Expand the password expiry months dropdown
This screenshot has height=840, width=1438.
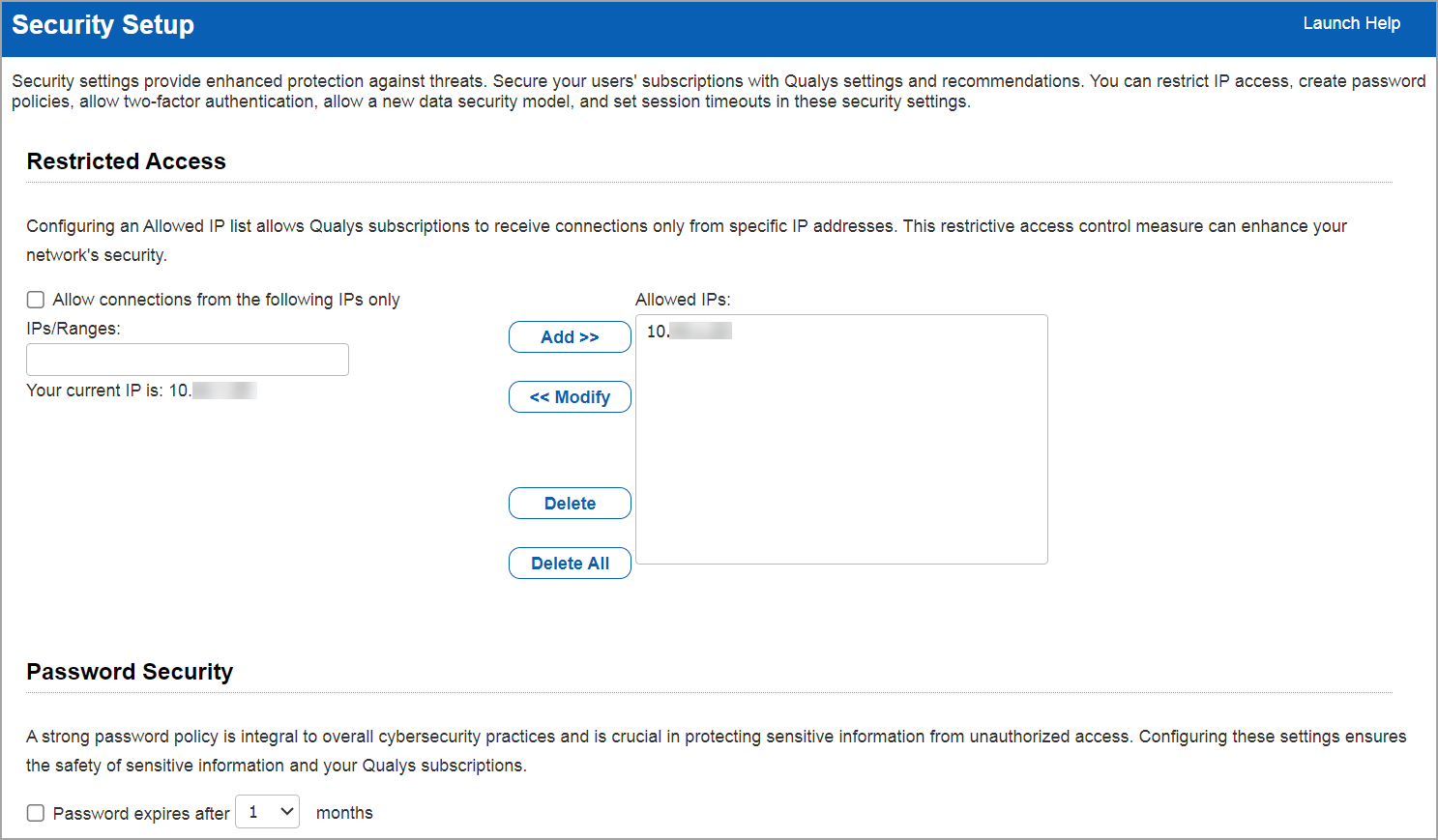[268, 812]
